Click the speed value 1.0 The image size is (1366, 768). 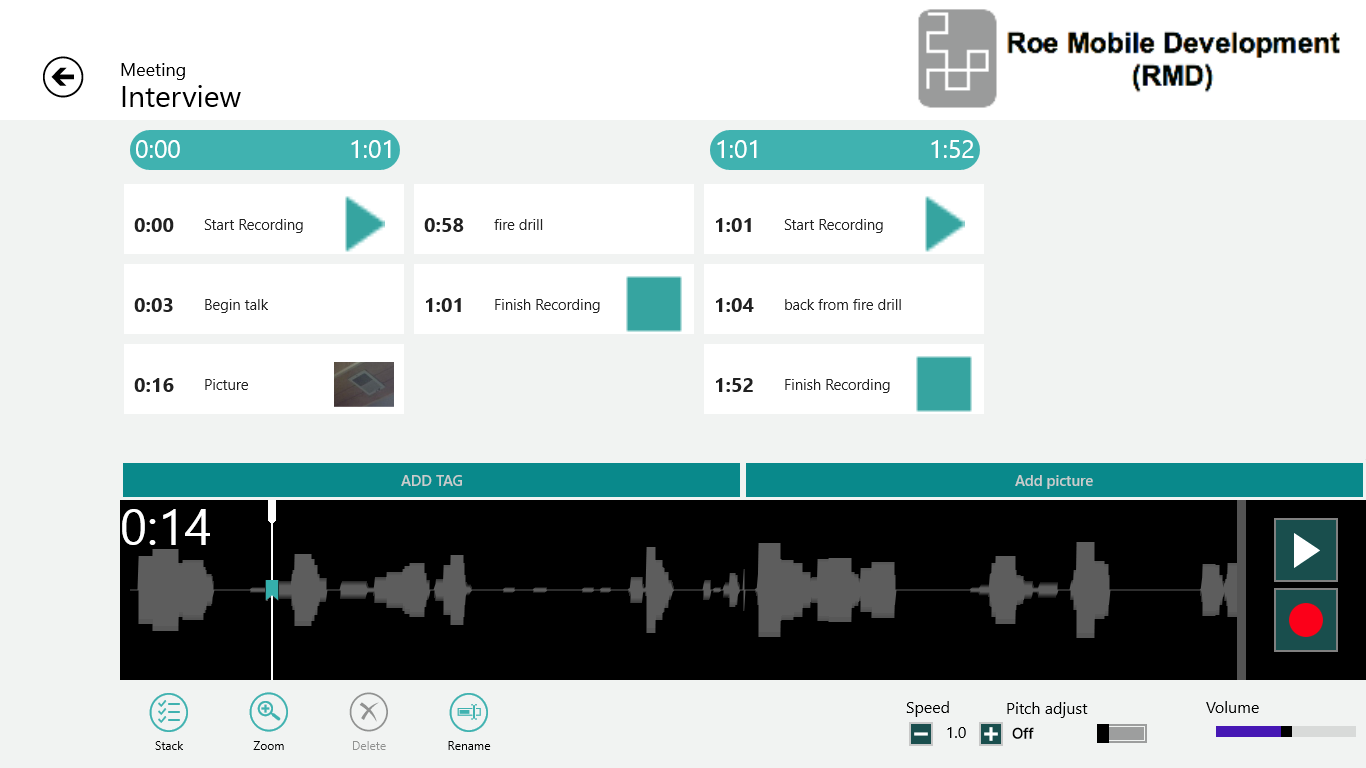pyautogui.click(x=956, y=733)
